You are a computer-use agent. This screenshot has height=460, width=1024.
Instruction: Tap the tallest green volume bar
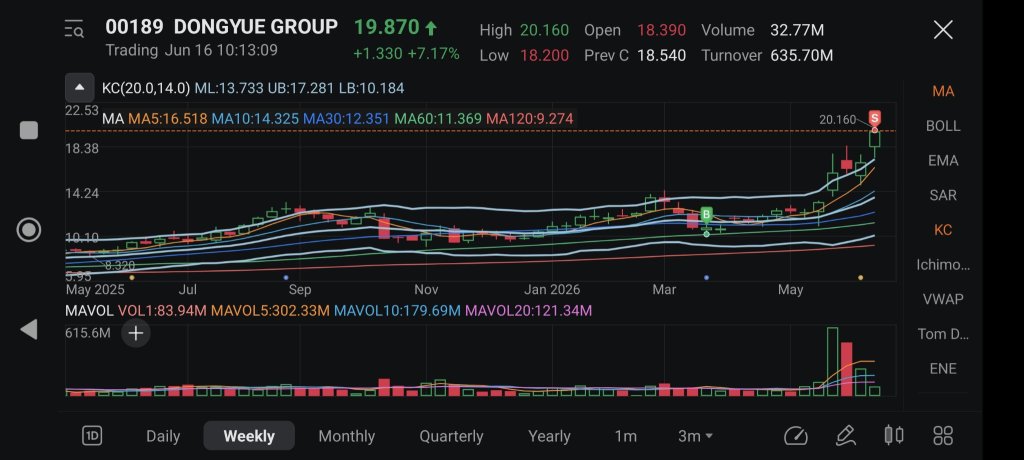coord(832,361)
